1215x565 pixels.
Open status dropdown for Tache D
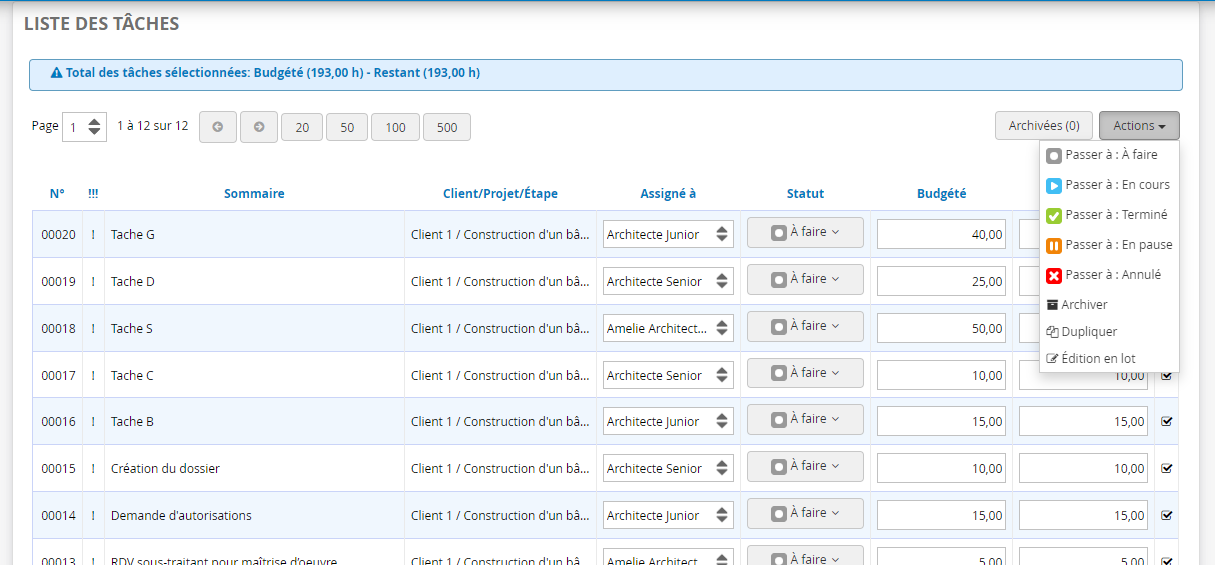[x=805, y=279]
